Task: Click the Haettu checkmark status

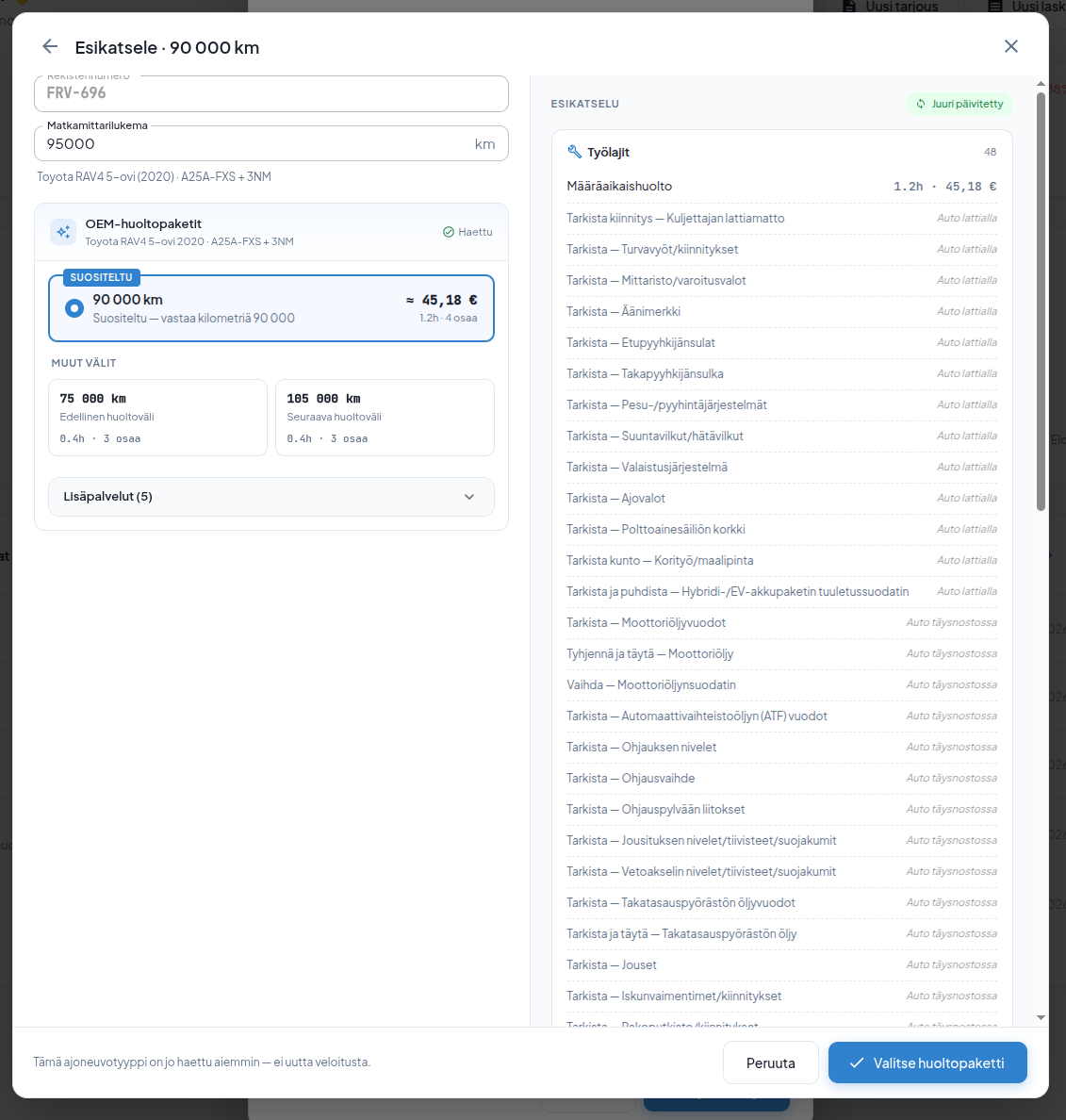Action: click(x=467, y=232)
